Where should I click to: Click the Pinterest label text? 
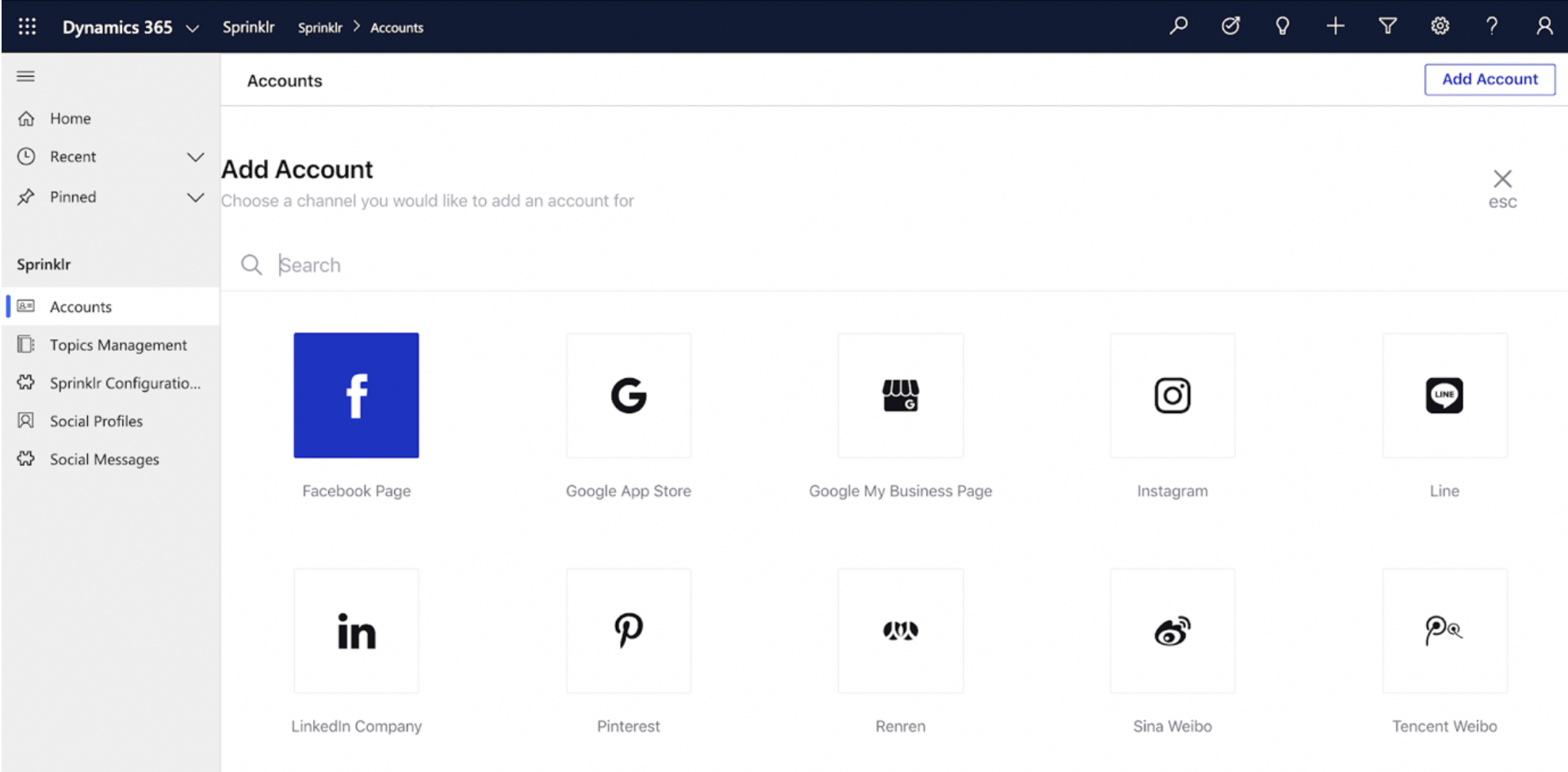[x=629, y=726]
